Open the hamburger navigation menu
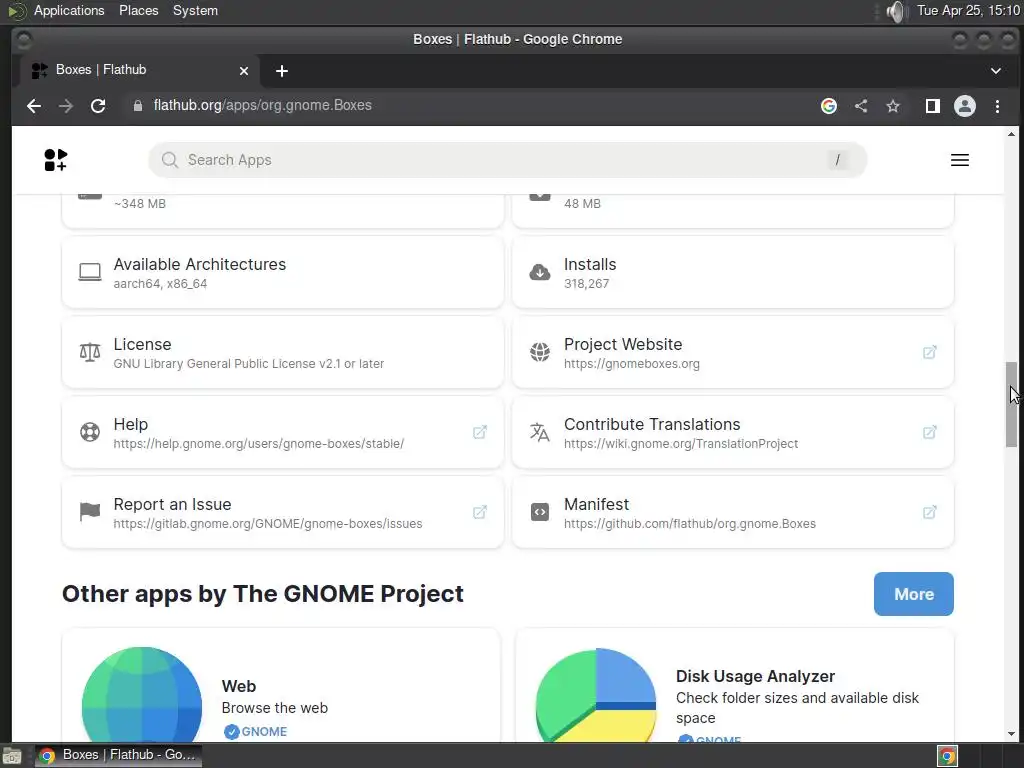The height and width of the screenshot is (768, 1024). pos(959,160)
